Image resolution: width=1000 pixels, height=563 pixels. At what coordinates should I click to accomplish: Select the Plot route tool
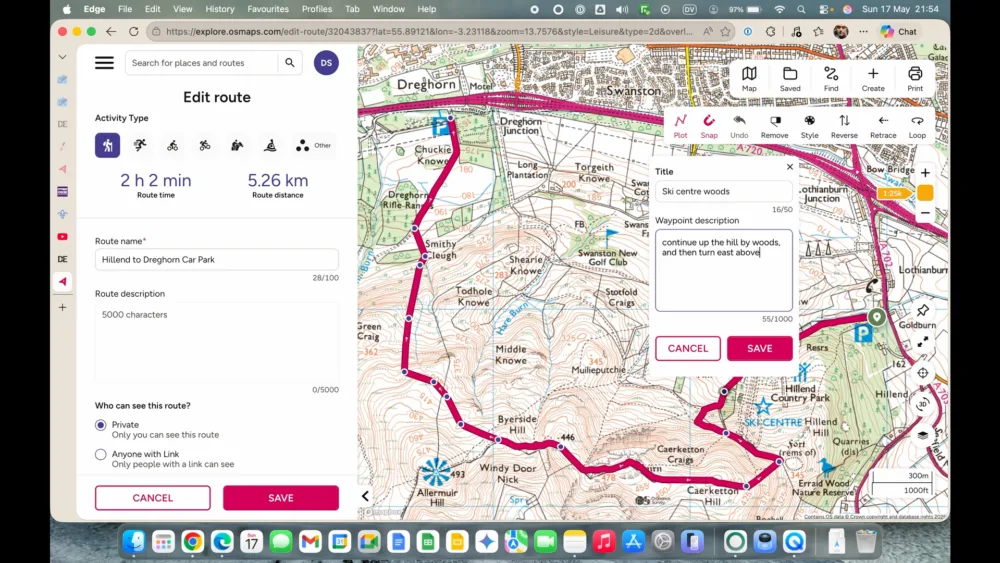680,126
